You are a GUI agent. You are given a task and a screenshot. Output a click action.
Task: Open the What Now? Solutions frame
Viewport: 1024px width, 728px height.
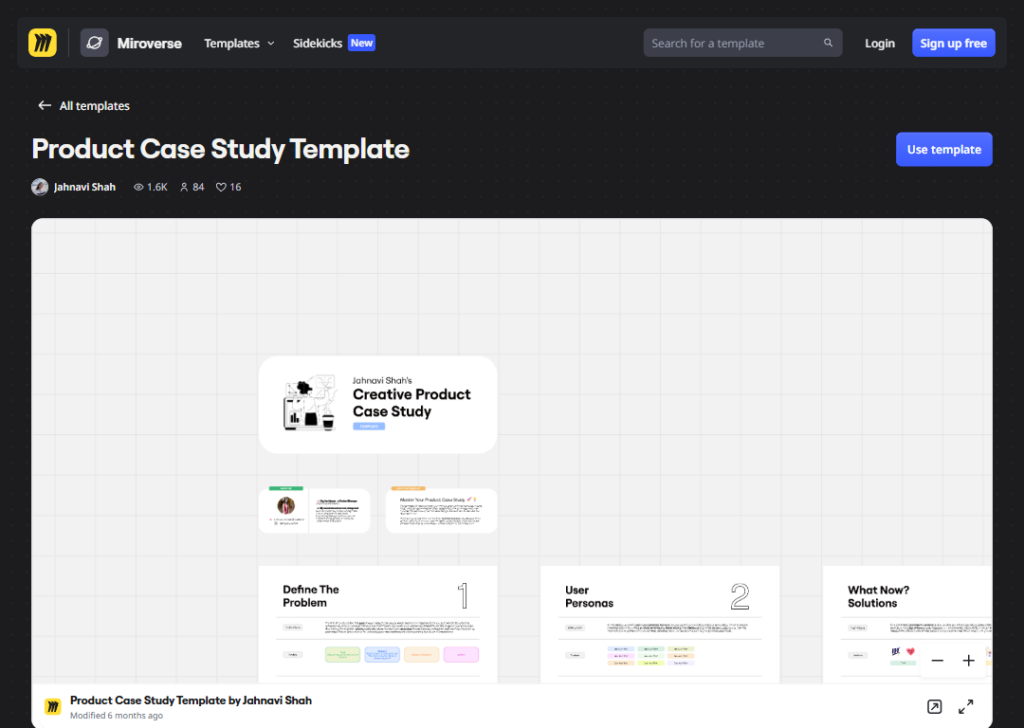pyautogui.click(x=908, y=625)
